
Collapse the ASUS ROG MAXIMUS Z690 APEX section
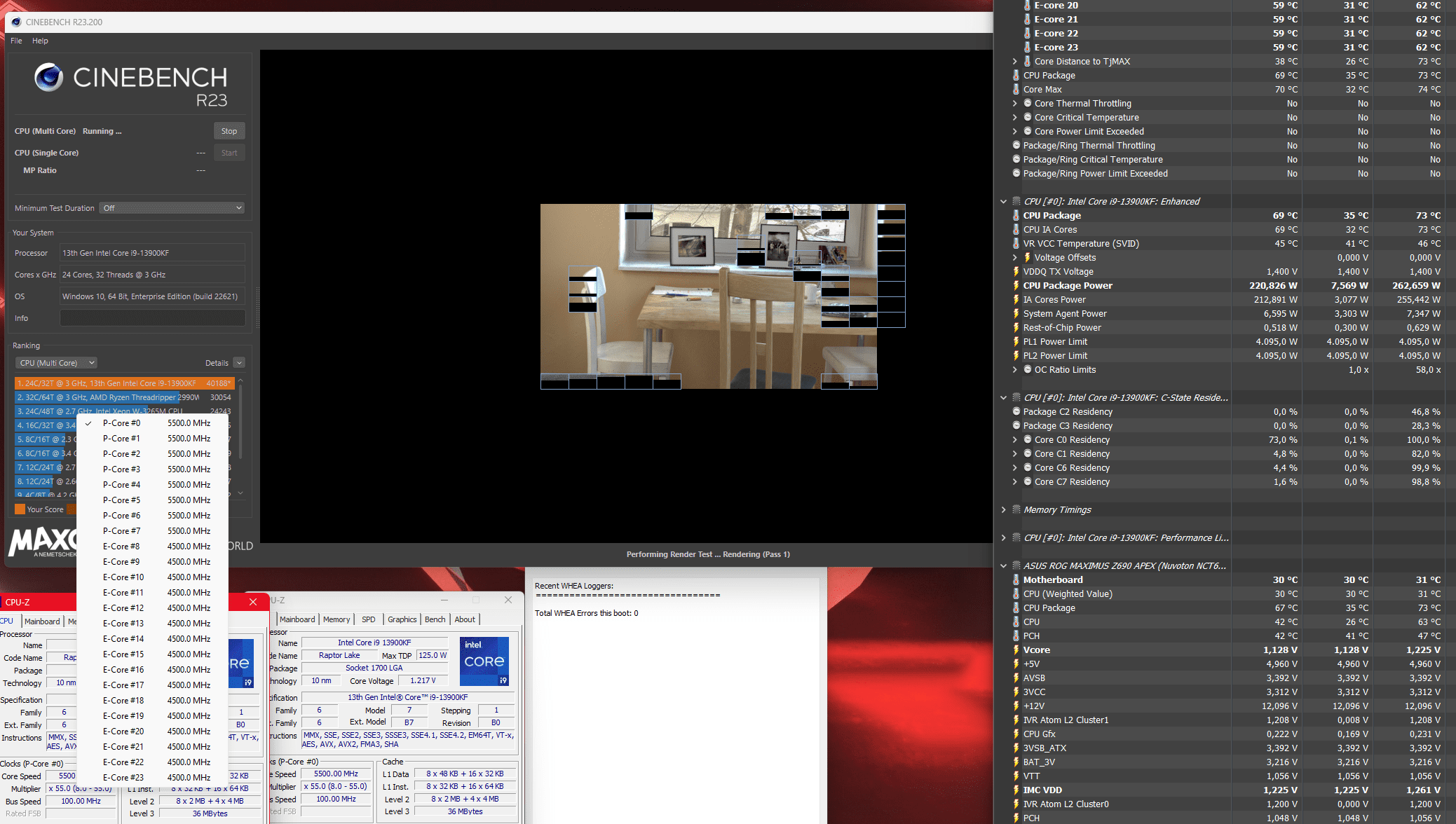1003,565
